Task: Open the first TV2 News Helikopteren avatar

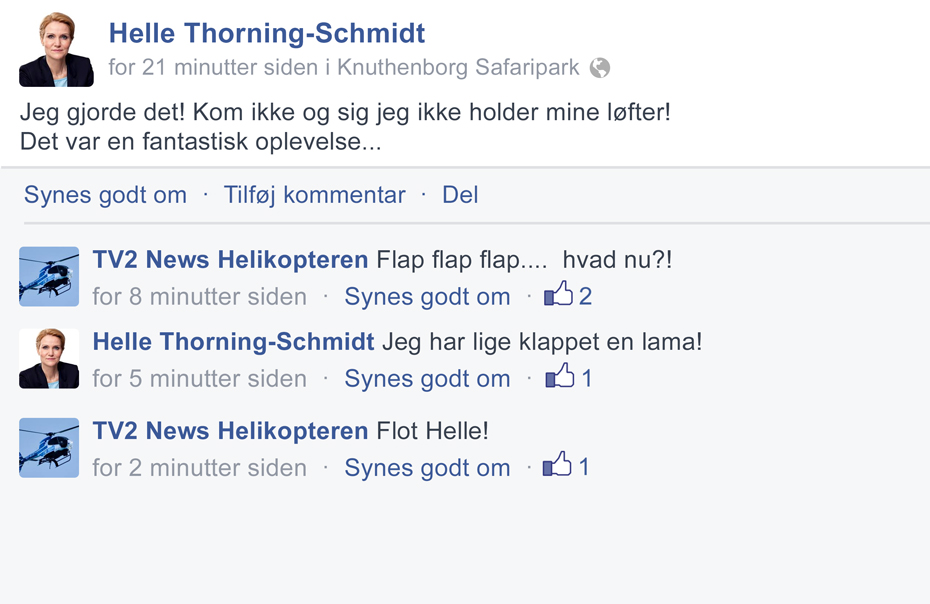Action: [x=49, y=276]
